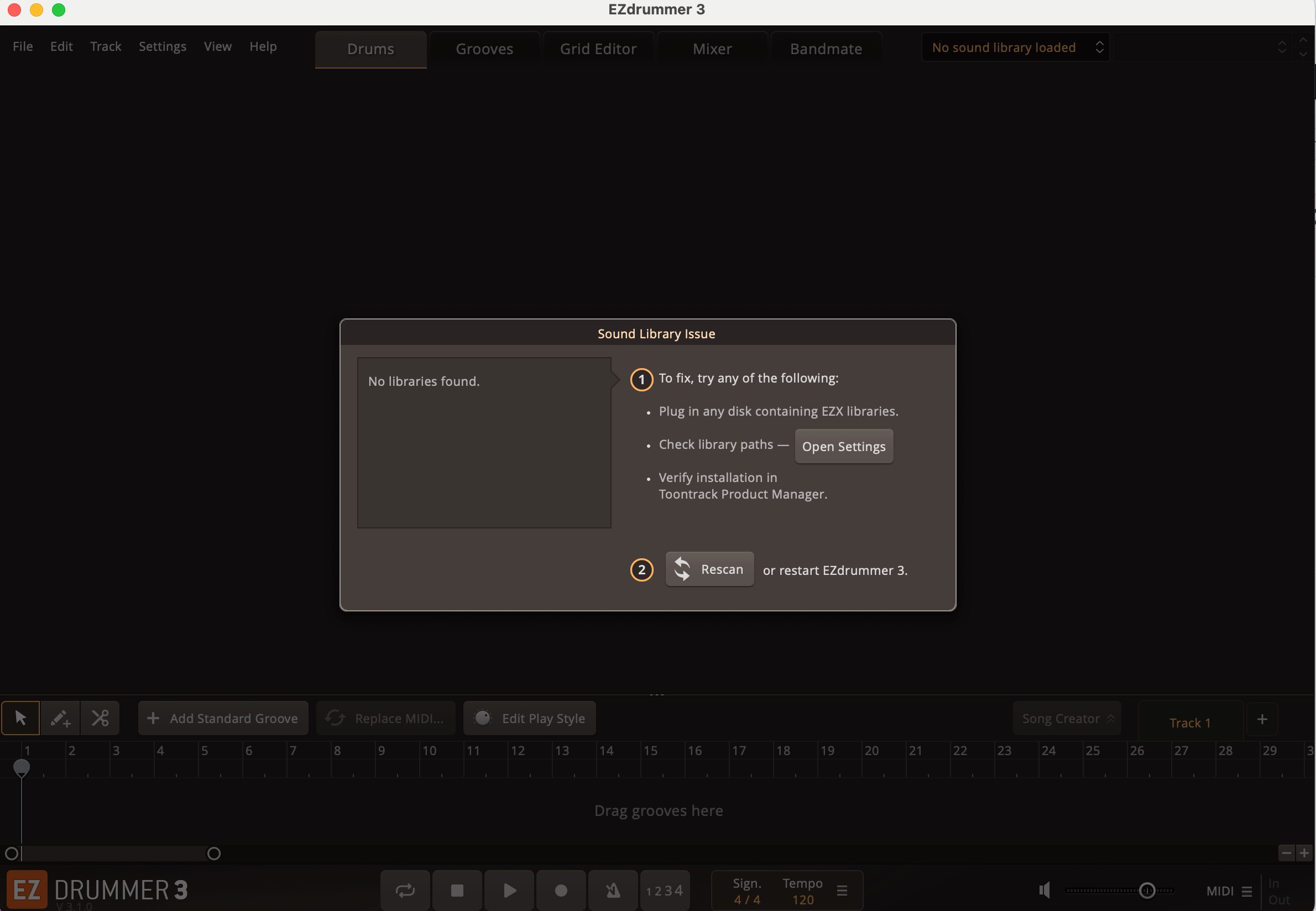Toggle the metronome icon
The image size is (1316, 911).
[x=613, y=890]
